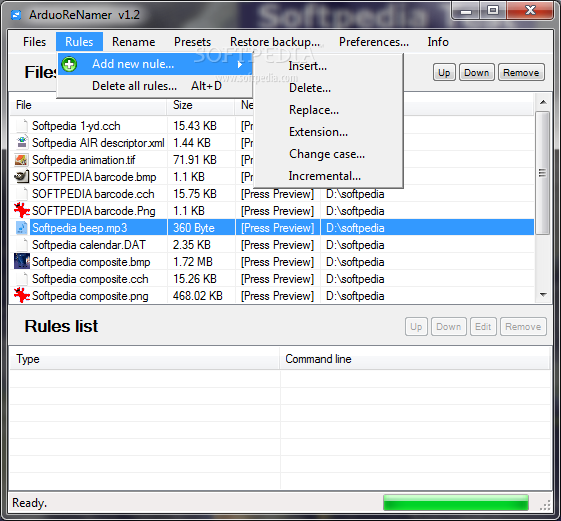The height and width of the screenshot is (521, 561).
Task: Open the Files menu
Action: (34, 42)
